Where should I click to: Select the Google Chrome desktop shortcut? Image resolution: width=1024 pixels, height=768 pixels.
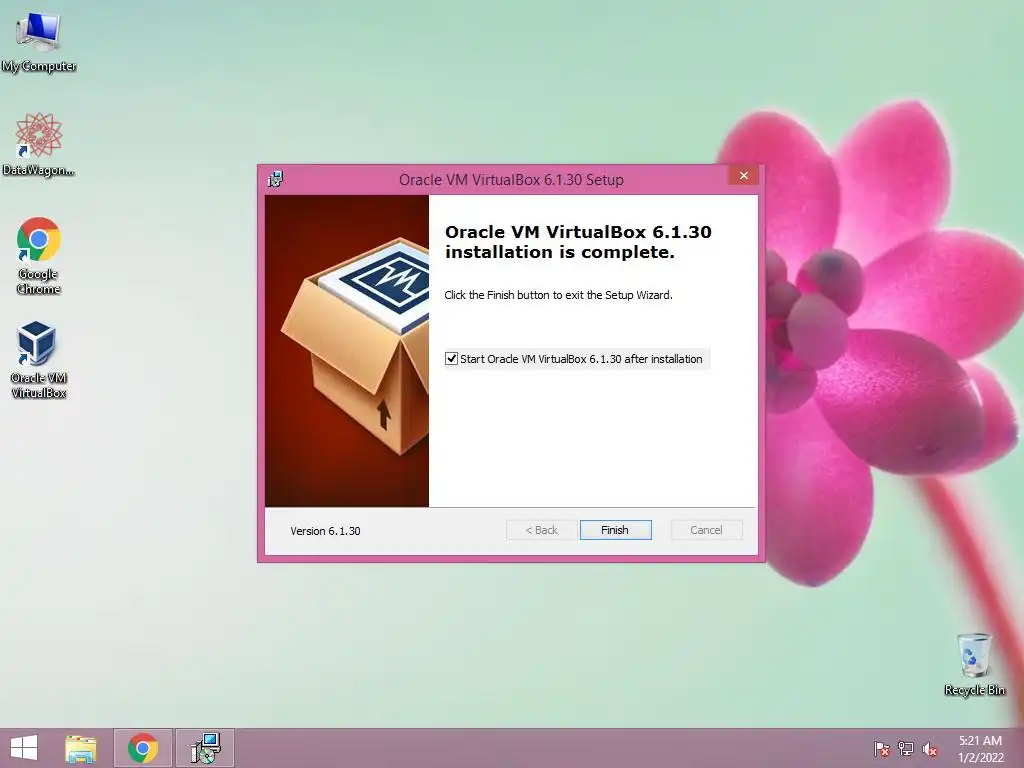pyautogui.click(x=39, y=256)
